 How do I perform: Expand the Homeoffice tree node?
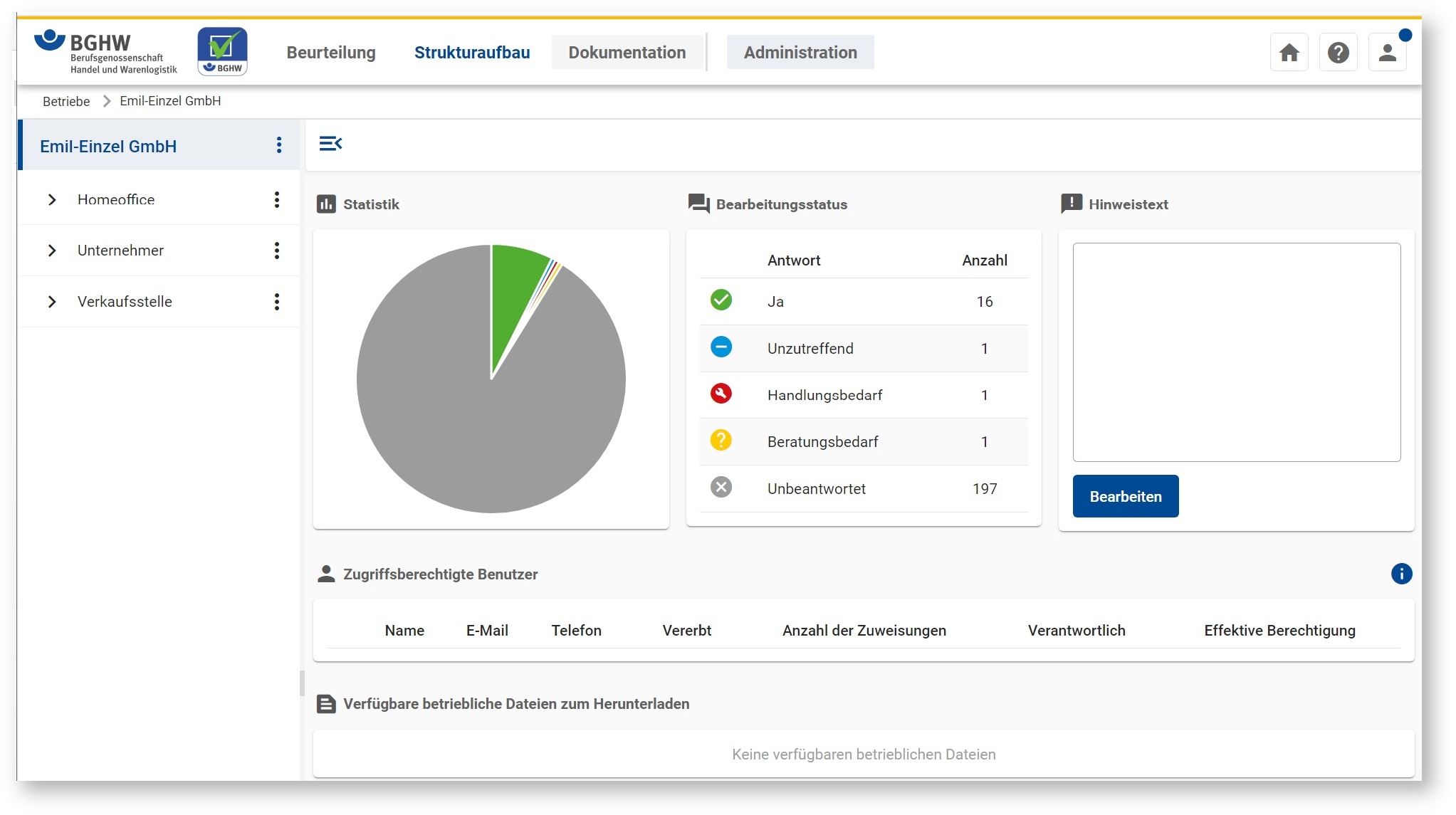(x=52, y=200)
